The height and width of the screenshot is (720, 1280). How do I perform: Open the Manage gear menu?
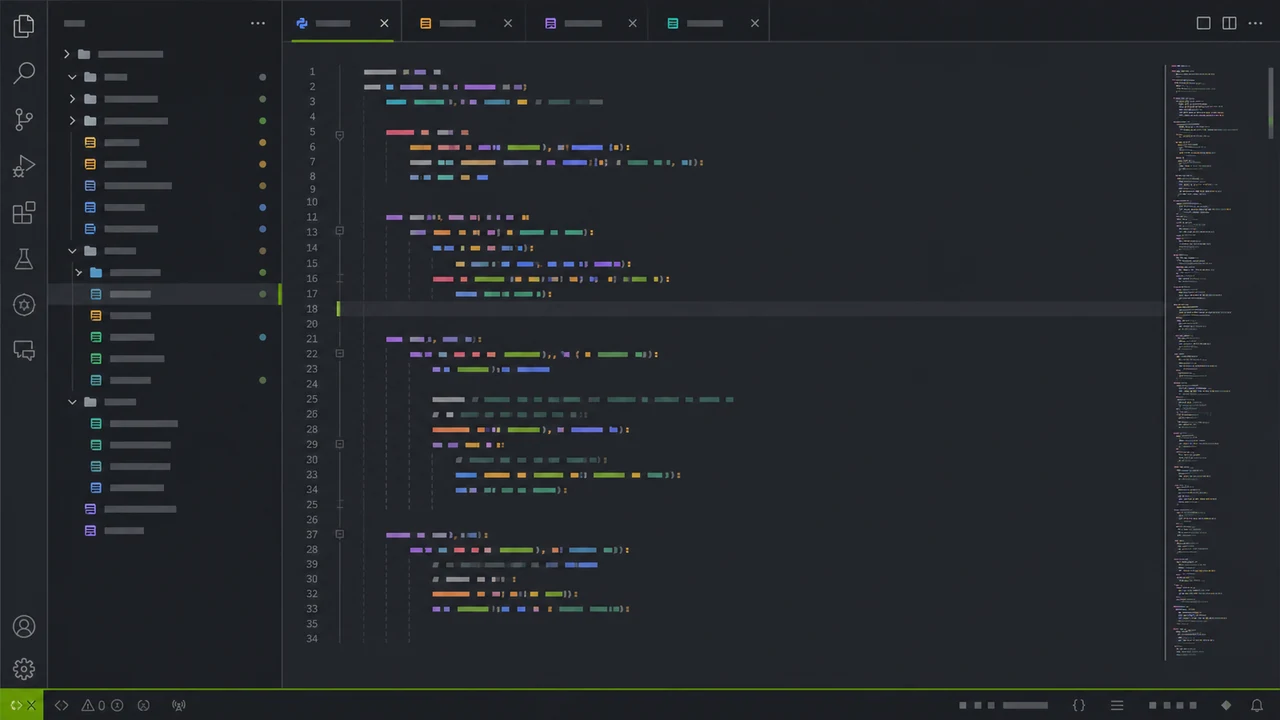click(x=24, y=670)
